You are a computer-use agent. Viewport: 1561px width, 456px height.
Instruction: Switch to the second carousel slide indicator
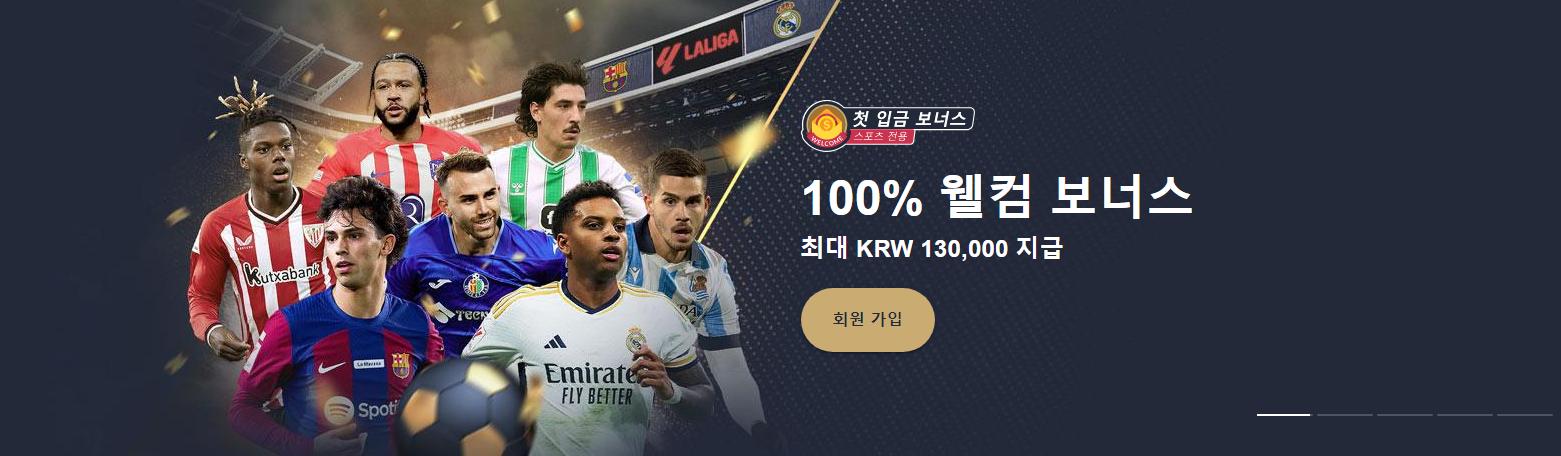(1344, 414)
